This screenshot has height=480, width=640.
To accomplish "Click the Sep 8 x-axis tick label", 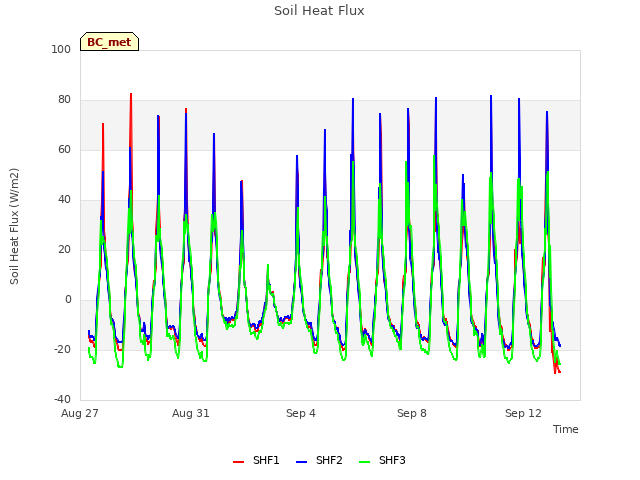I will [x=412, y=413].
